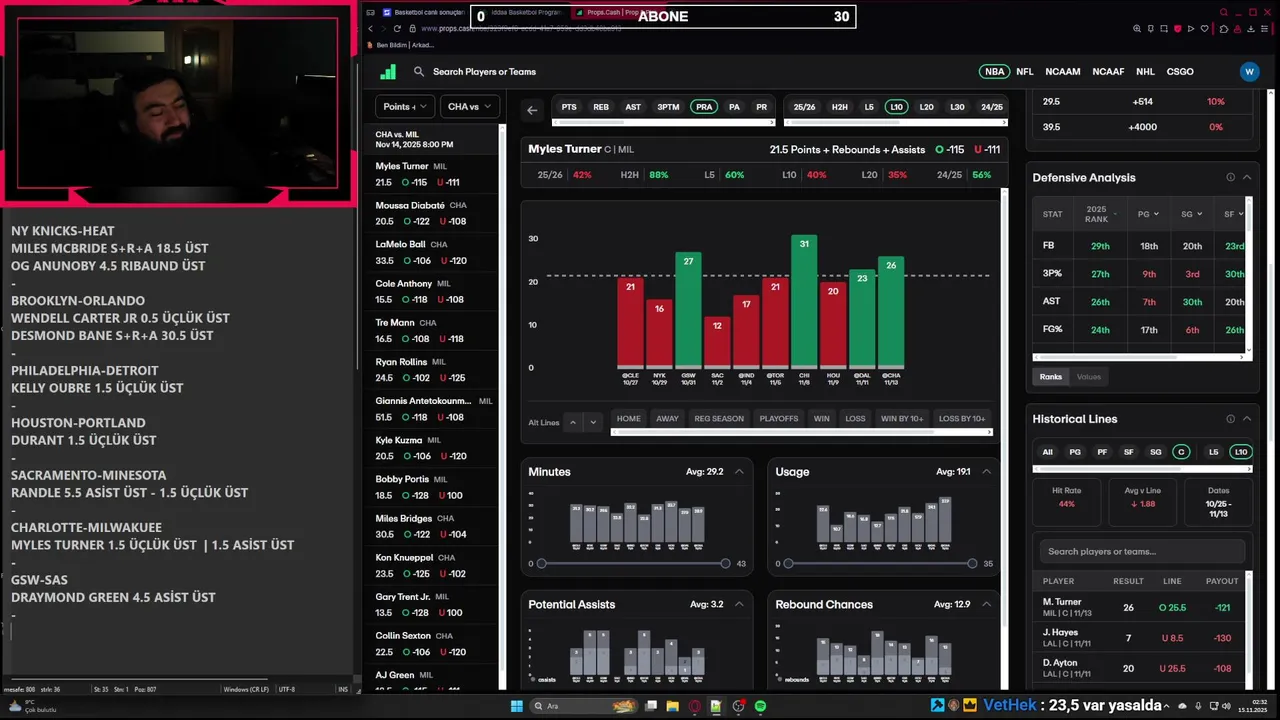Click the back arrow beside stat tabs
Image resolution: width=1280 pixels, height=720 pixels.
[x=532, y=110]
